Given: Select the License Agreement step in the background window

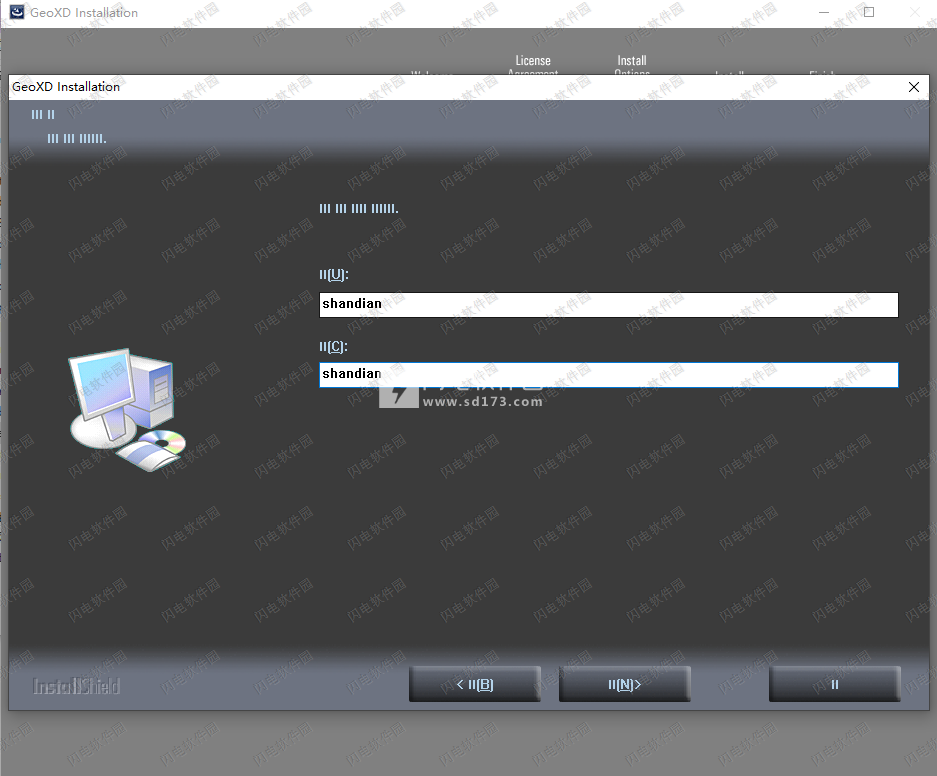Looking at the screenshot, I should click(x=533, y=65).
